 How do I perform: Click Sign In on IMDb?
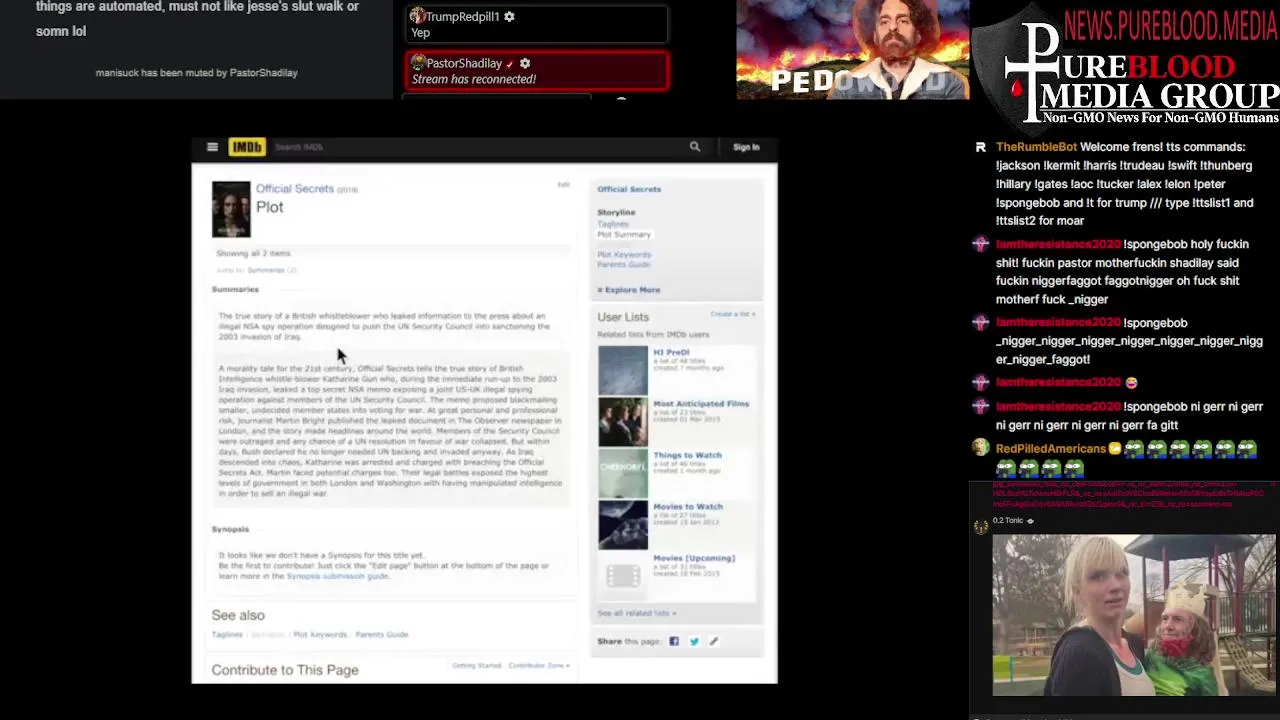746,147
